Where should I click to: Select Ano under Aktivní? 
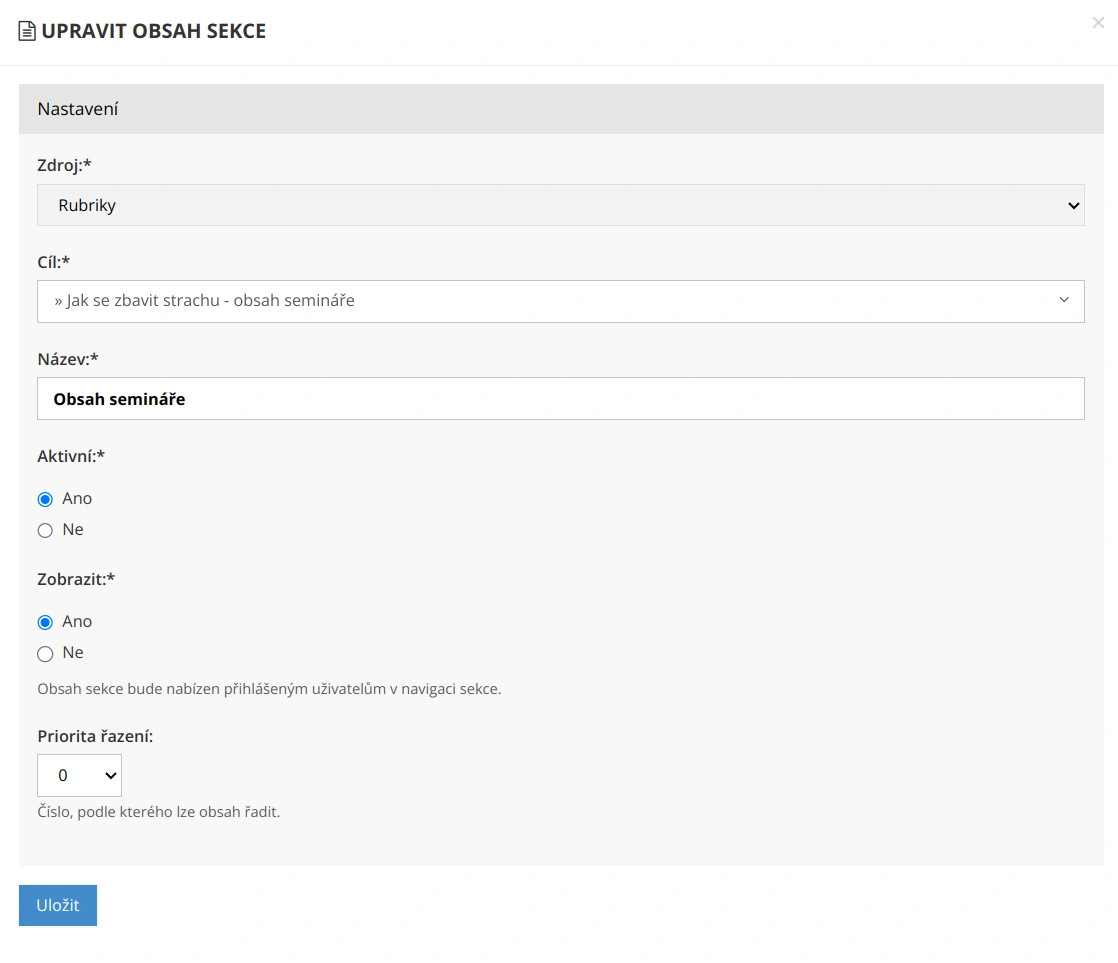(x=45, y=499)
